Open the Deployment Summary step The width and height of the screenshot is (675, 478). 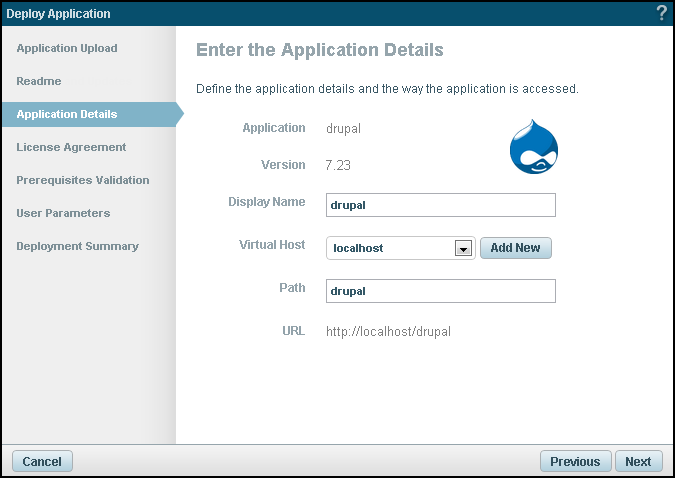tap(77, 246)
